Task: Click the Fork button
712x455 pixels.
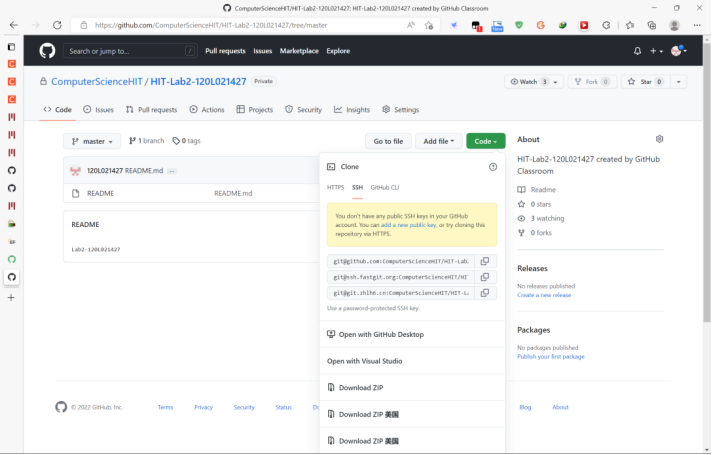Action: (592, 82)
